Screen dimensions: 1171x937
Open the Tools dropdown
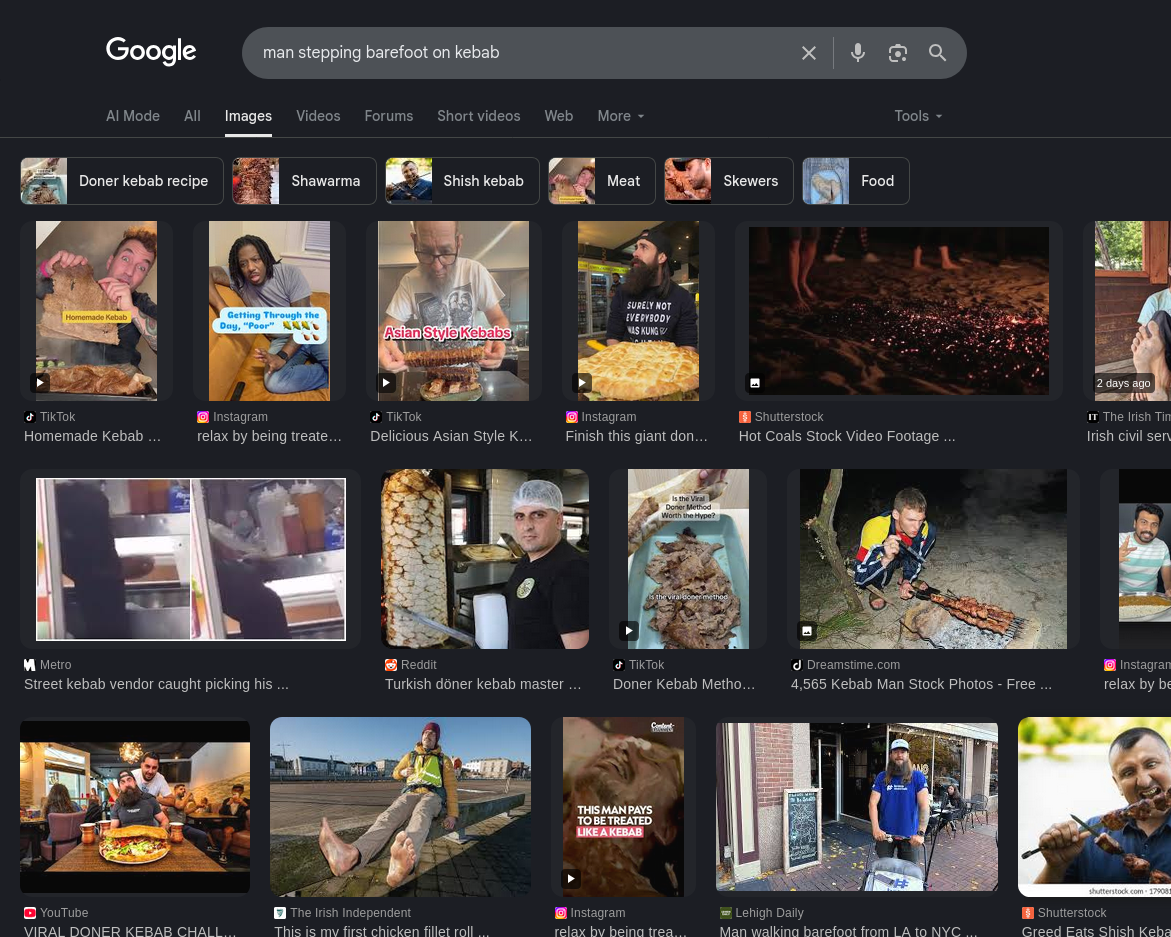918,116
